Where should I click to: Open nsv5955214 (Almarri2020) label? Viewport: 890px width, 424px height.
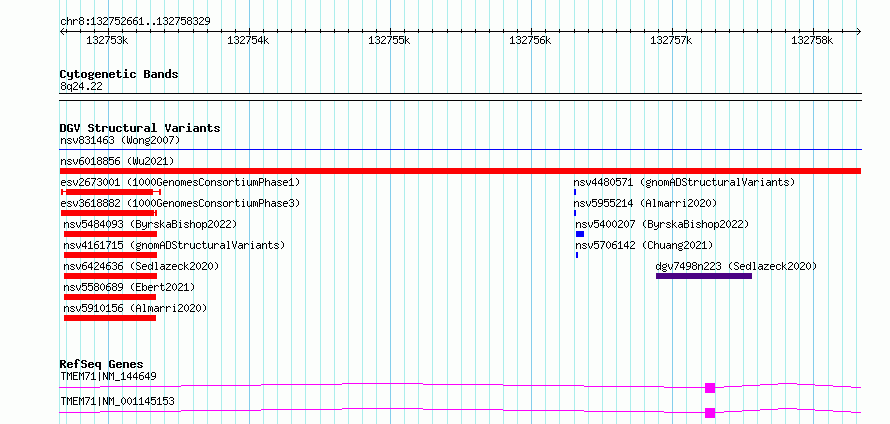pos(645,203)
